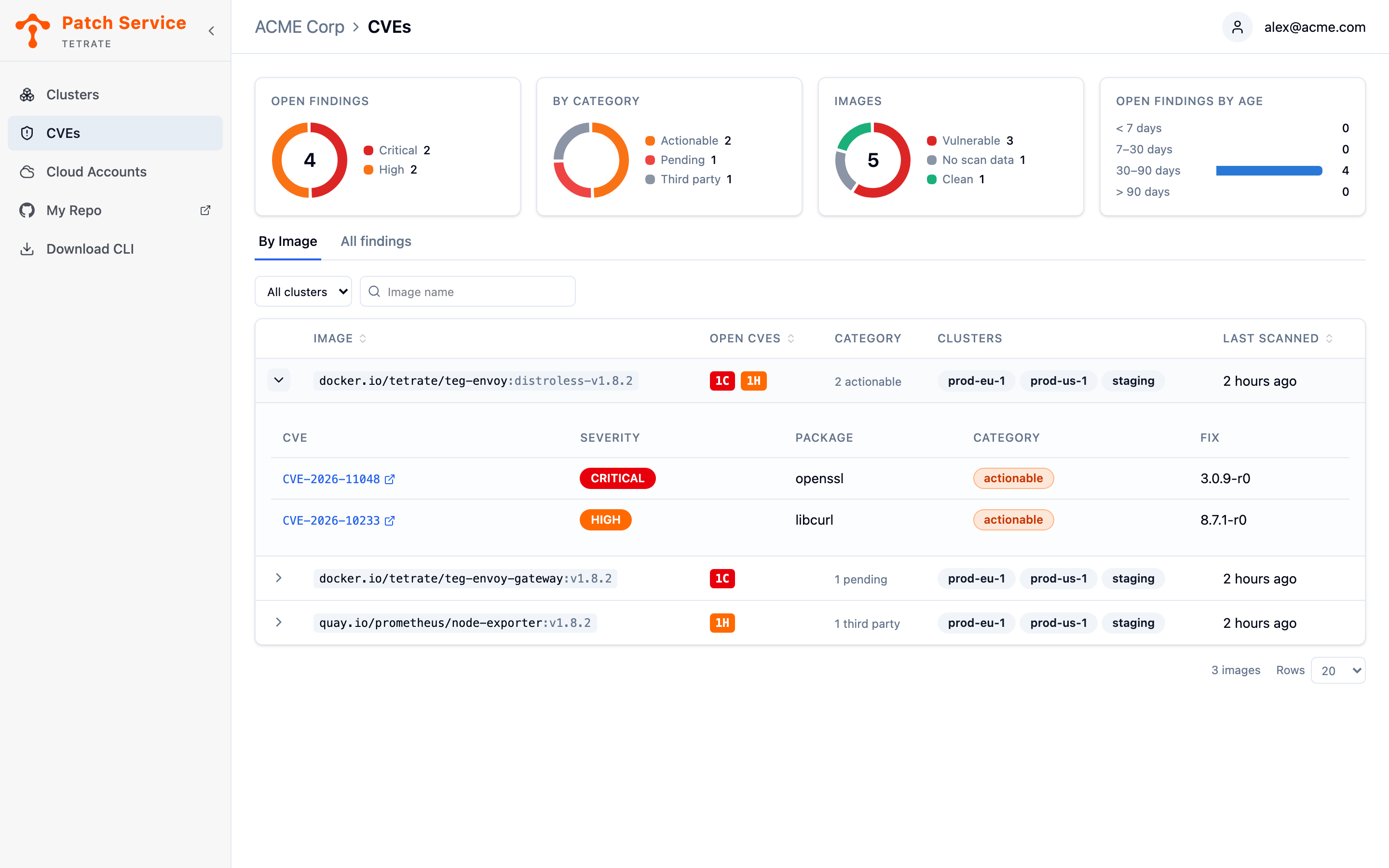1389x868 pixels.
Task: Click the '1 pending' category text
Action: click(x=860, y=579)
